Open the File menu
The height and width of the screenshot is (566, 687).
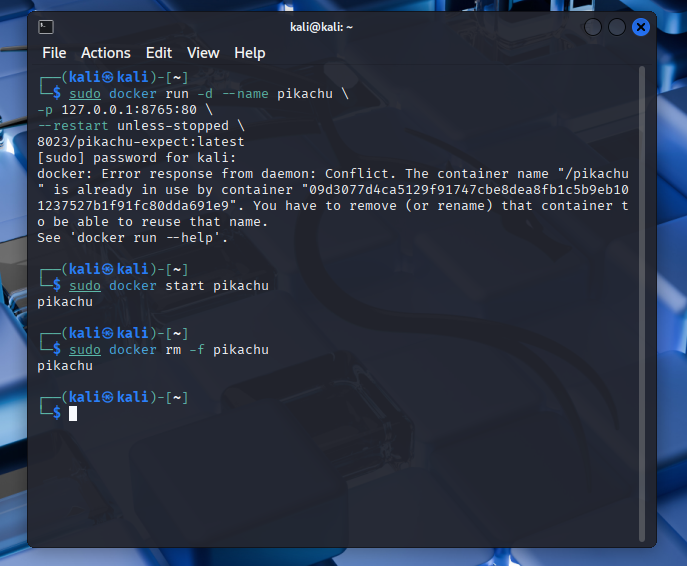pos(54,53)
